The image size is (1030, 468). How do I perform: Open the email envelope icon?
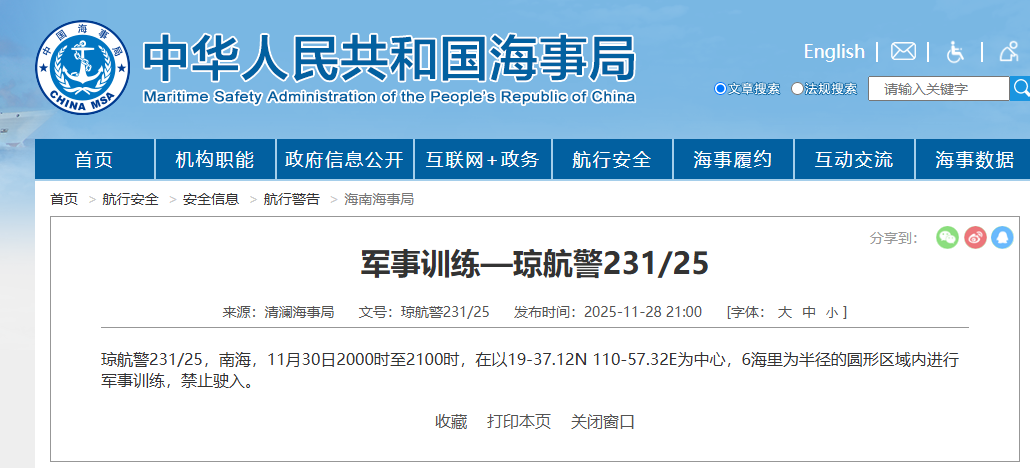pyautogui.click(x=903, y=51)
